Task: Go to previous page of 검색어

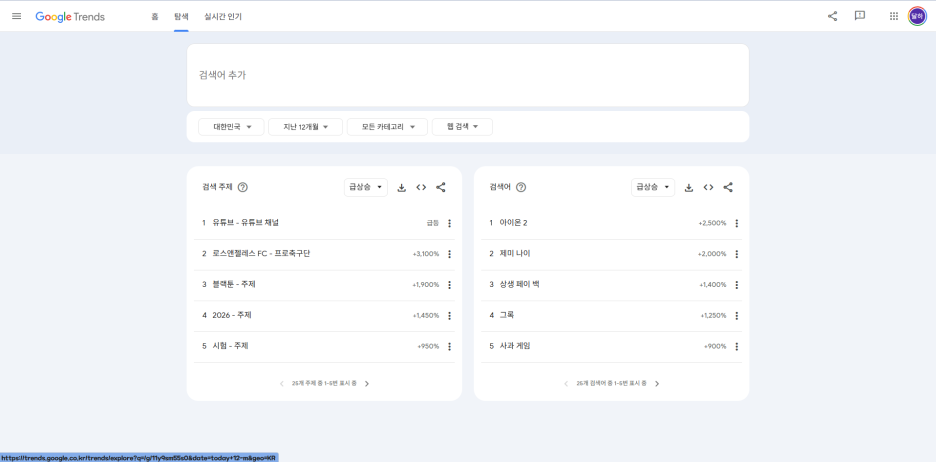Action: [566, 384]
